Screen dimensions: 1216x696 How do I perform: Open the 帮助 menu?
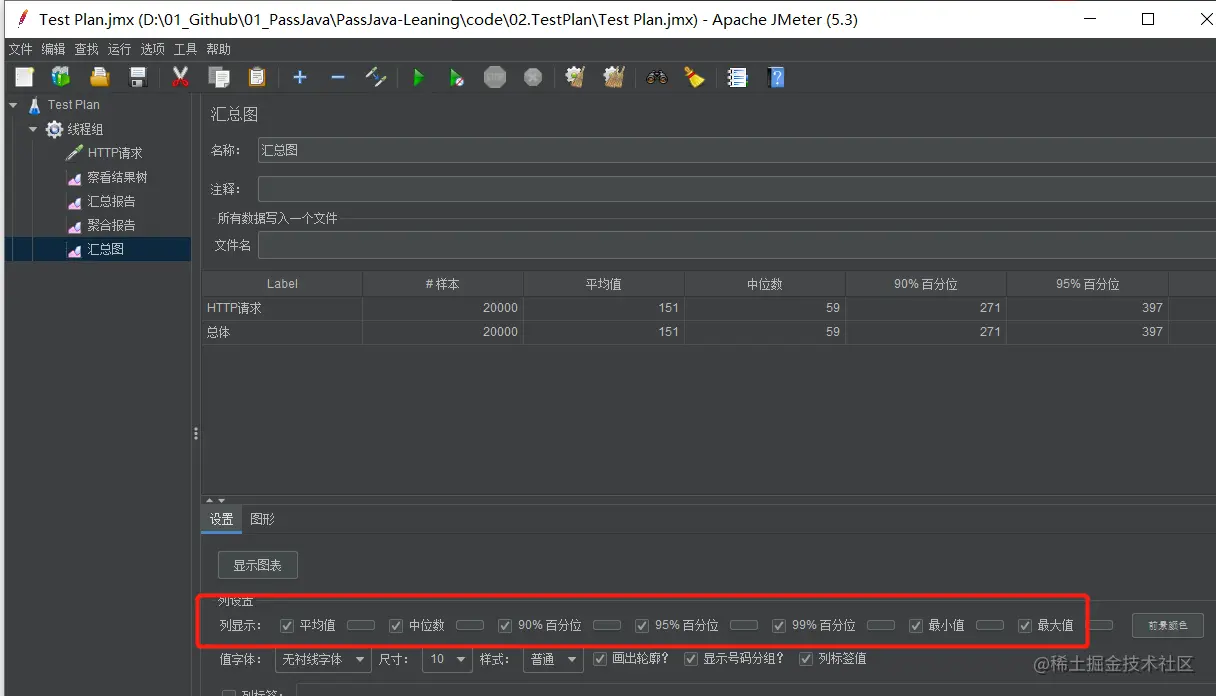[x=218, y=49]
